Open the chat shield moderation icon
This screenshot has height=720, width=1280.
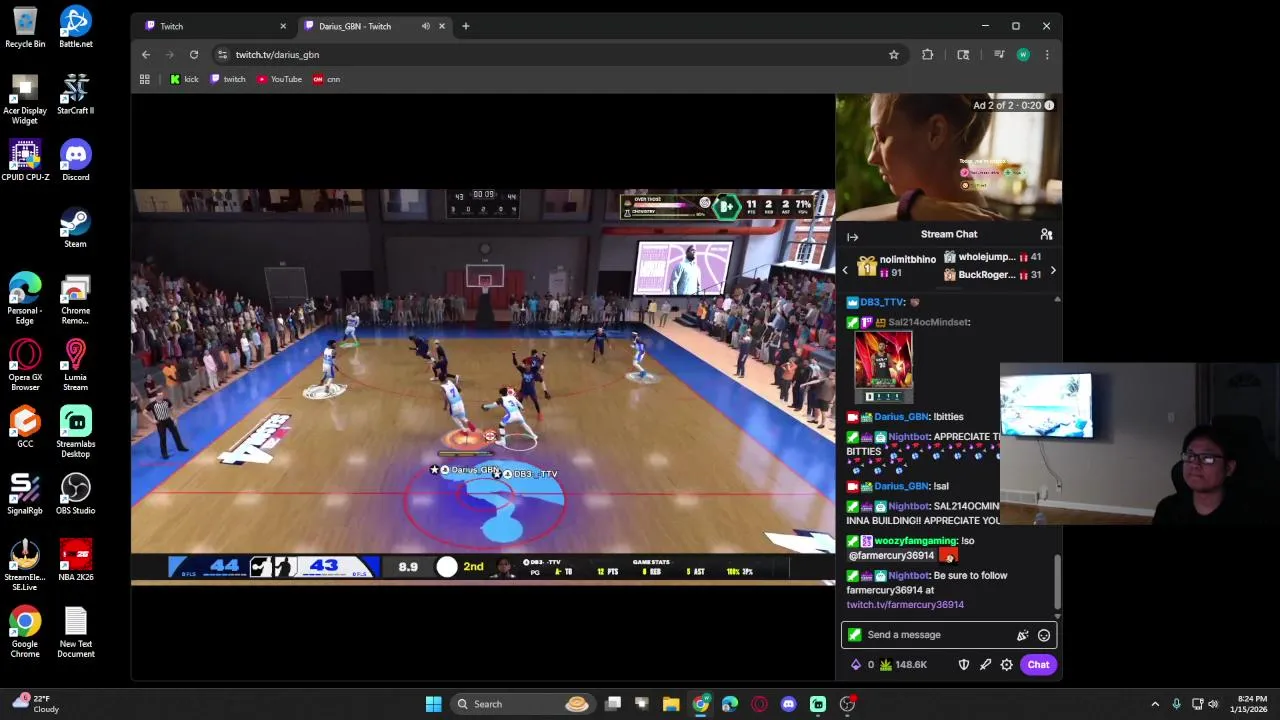point(964,665)
